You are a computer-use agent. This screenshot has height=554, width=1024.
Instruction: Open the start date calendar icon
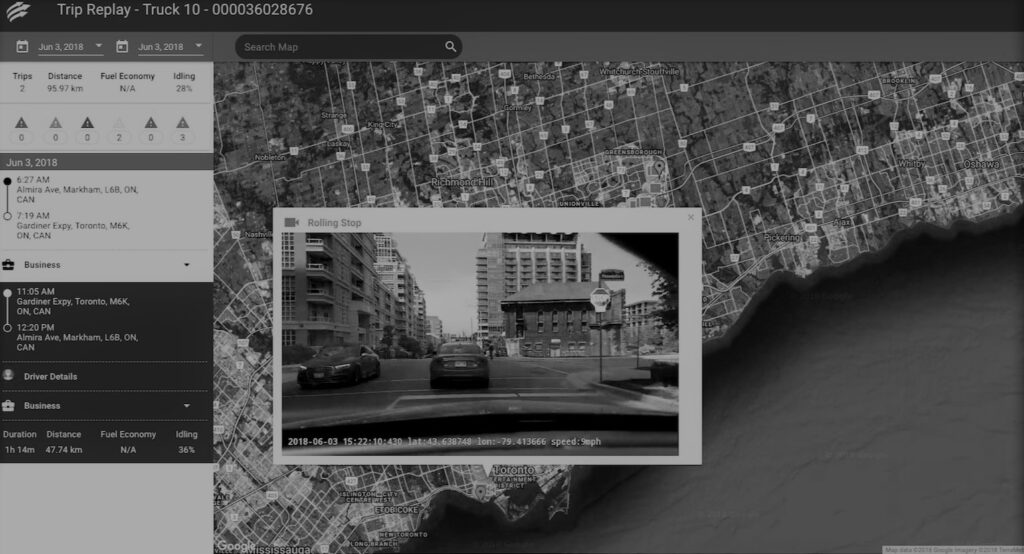click(22, 47)
